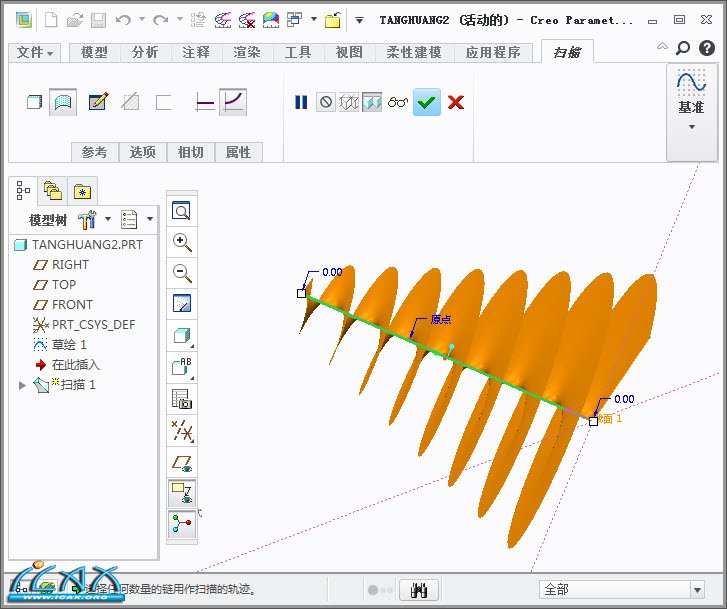
Task: Click the glasses preview icon
Action: (x=399, y=102)
